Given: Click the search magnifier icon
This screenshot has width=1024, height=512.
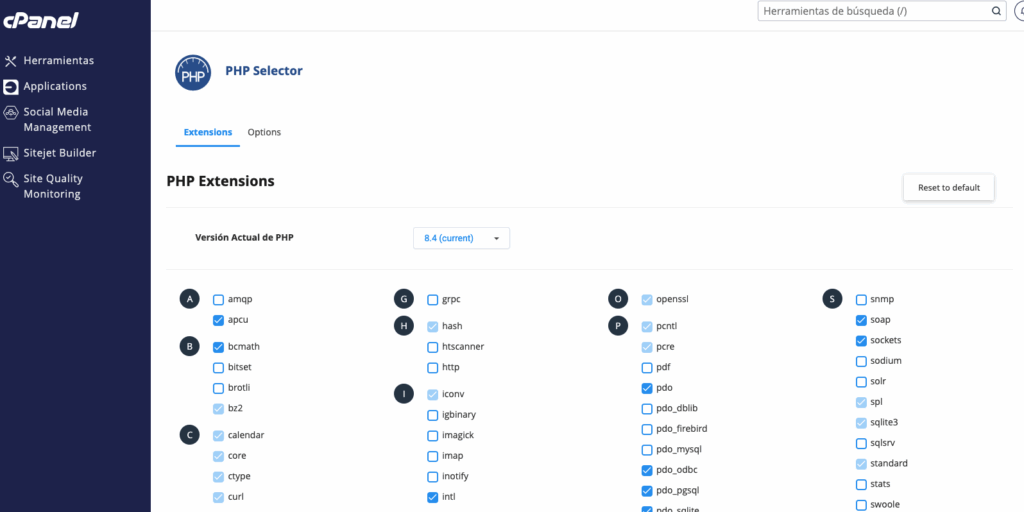Looking at the screenshot, I should click(995, 11).
